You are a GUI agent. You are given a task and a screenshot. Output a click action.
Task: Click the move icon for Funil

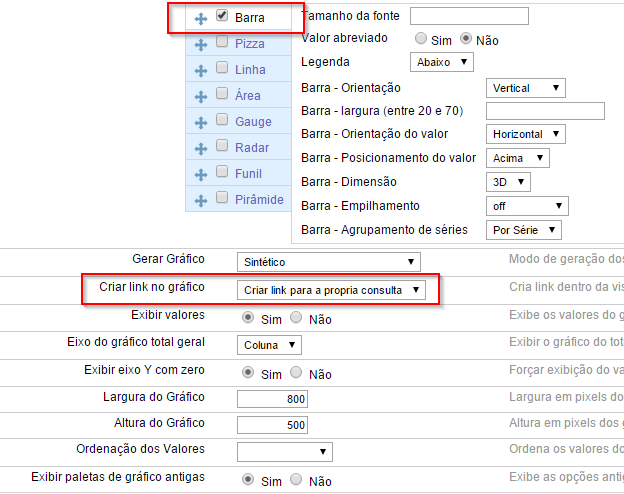pos(201,173)
